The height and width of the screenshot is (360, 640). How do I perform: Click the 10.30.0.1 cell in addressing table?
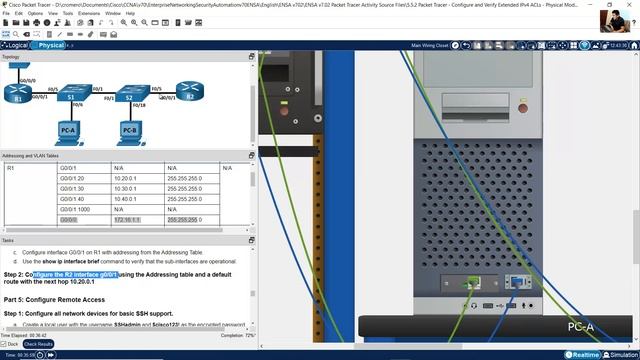point(138,189)
